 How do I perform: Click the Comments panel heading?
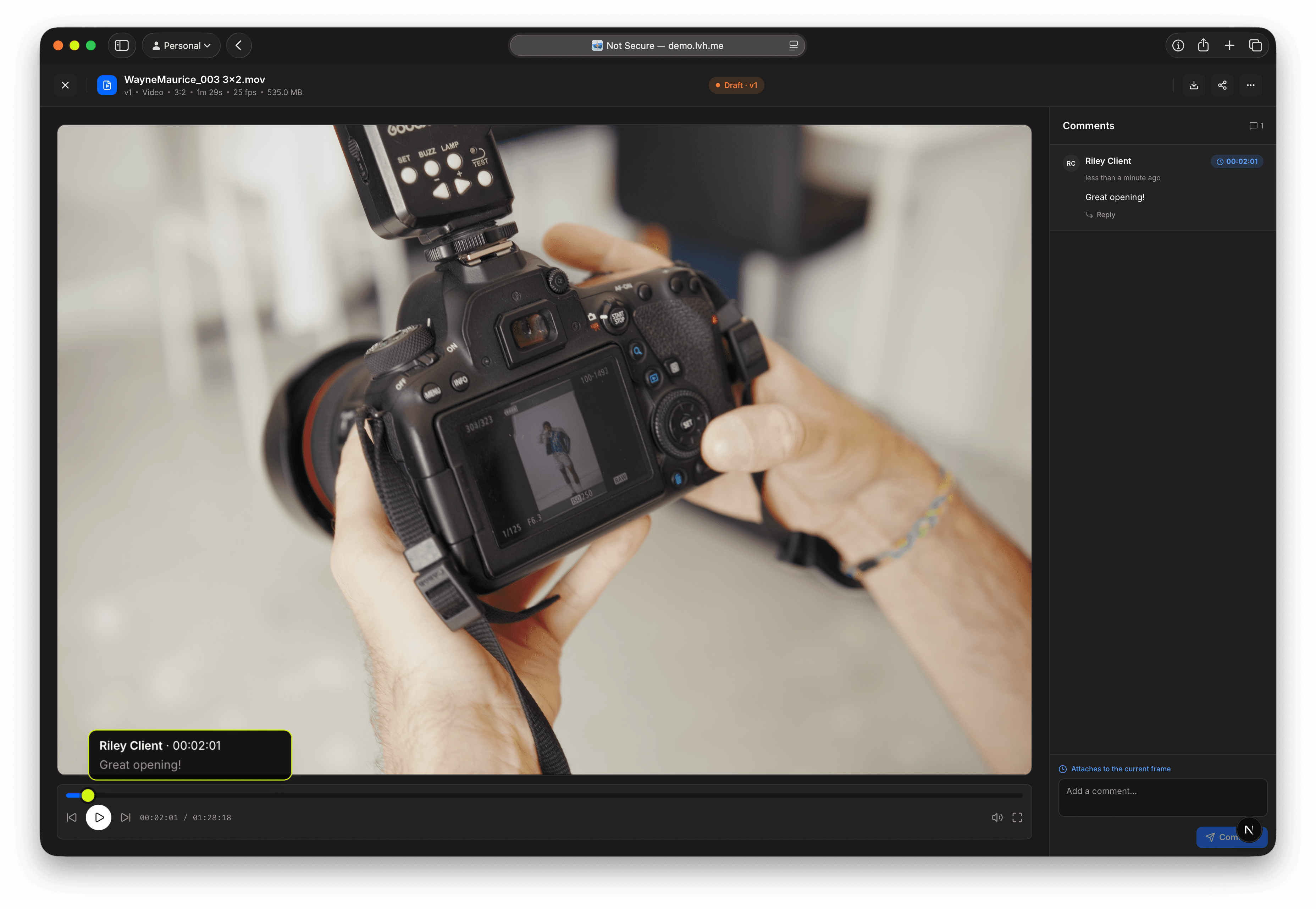tap(1088, 126)
